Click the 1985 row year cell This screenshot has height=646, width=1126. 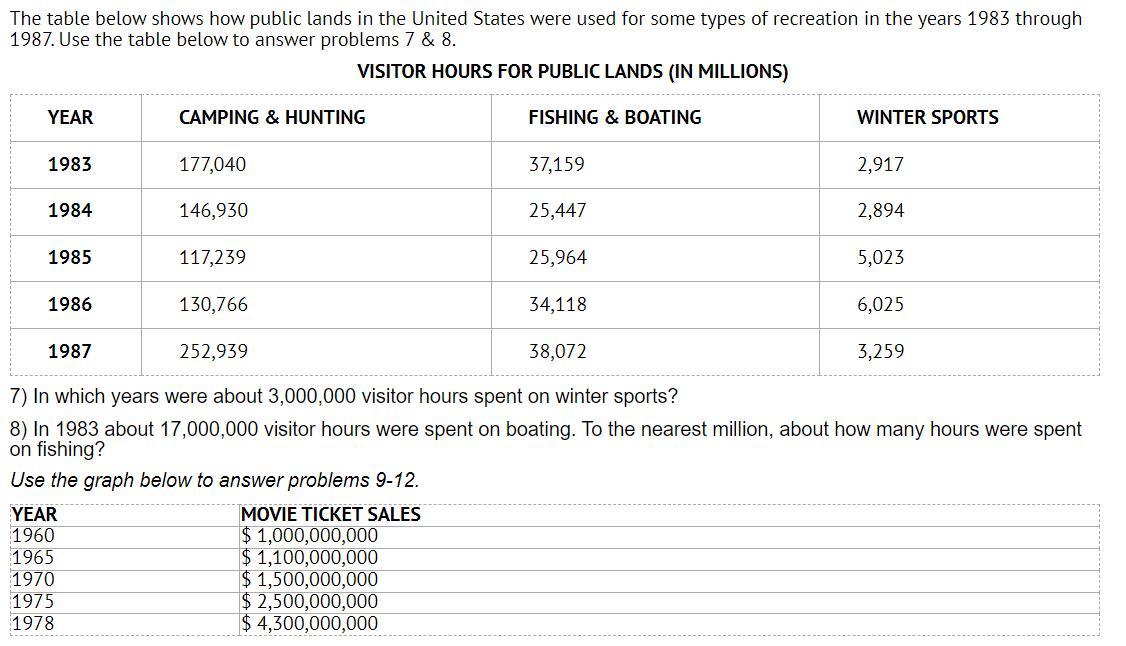click(x=70, y=258)
